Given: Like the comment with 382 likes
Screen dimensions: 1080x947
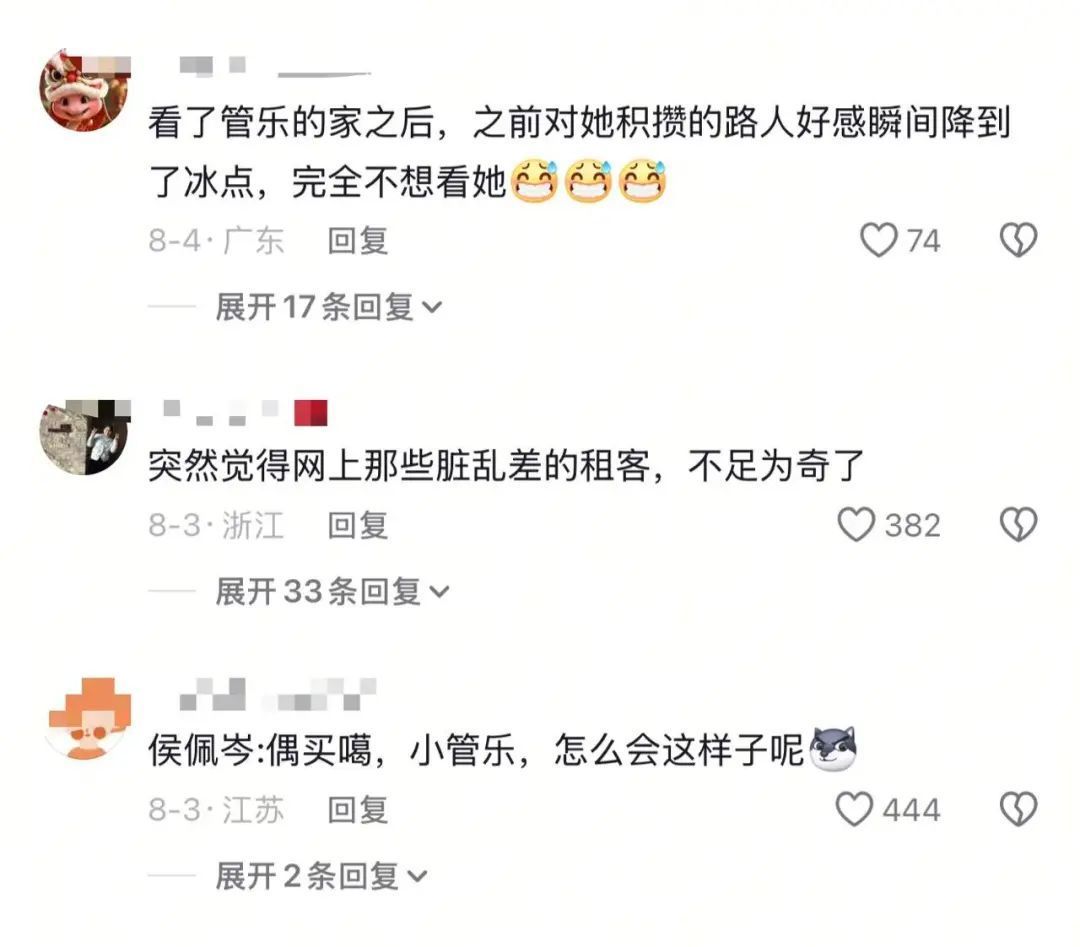Looking at the screenshot, I should (x=856, y=524).
